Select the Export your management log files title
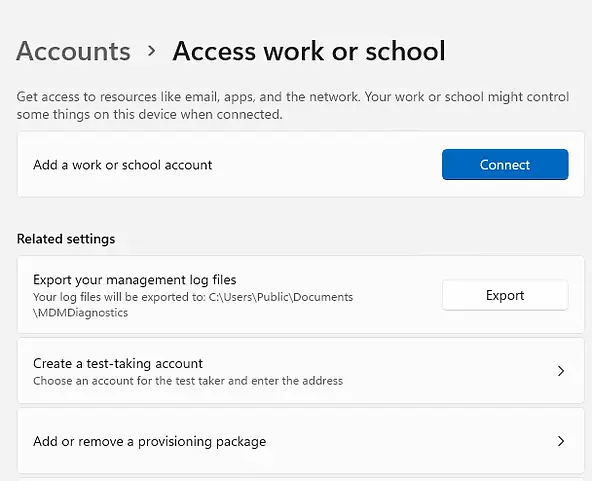This screenshot has width=592, height=481. point(135,280)
